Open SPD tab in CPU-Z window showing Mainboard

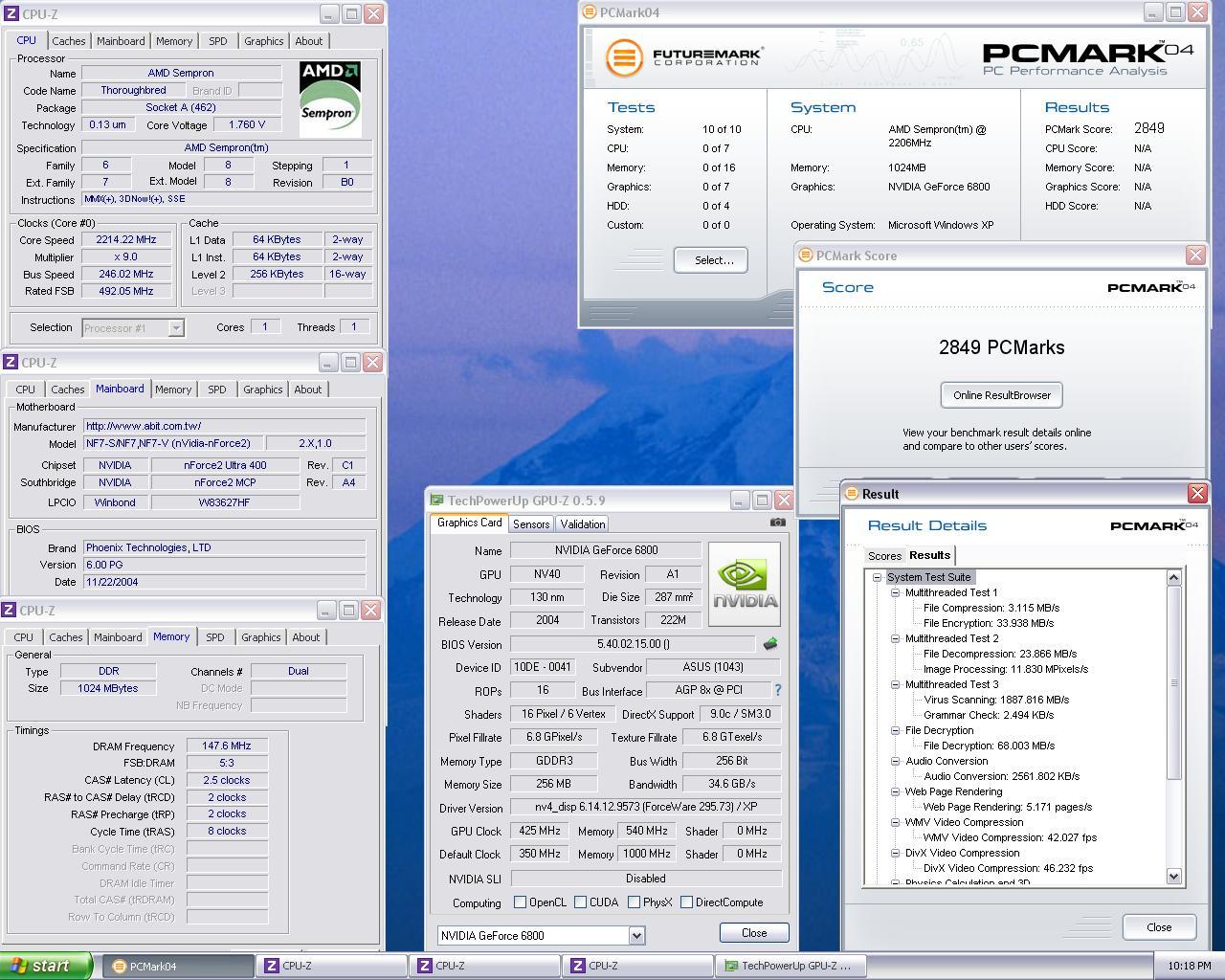pyautogui.click(x=217, y=390)
